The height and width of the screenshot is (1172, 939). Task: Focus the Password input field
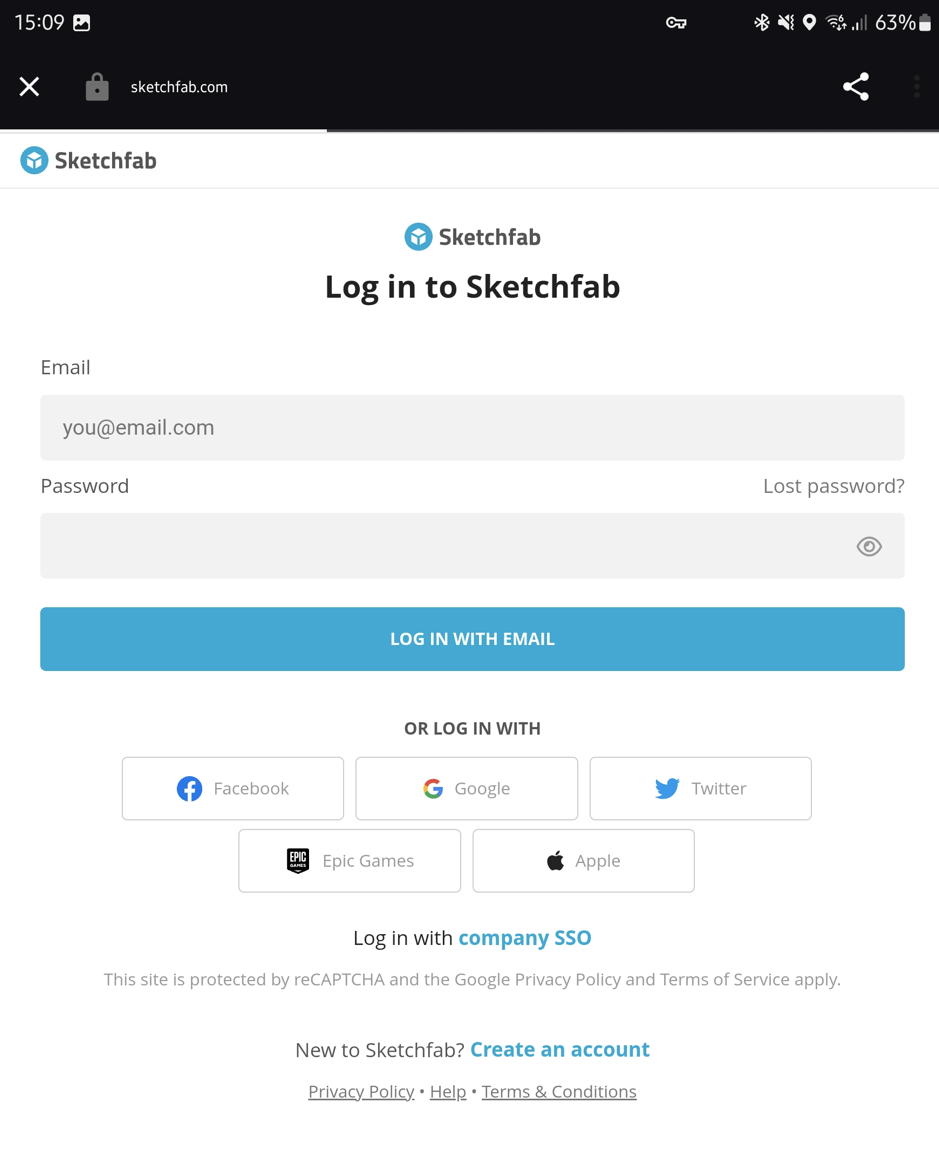(440, 546)
